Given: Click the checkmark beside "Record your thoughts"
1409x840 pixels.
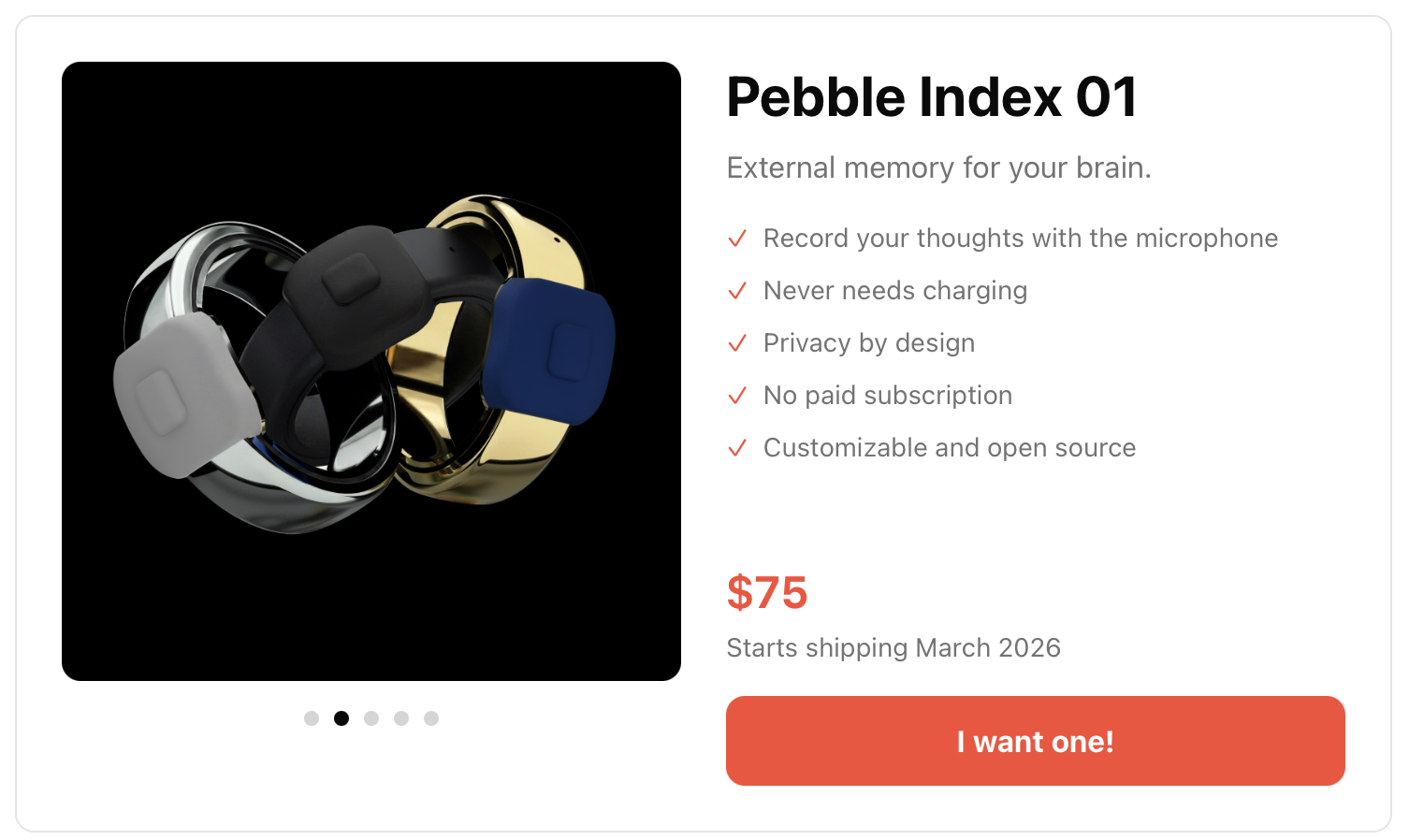Looking at the screenshot, I should [x=737, y=239].
